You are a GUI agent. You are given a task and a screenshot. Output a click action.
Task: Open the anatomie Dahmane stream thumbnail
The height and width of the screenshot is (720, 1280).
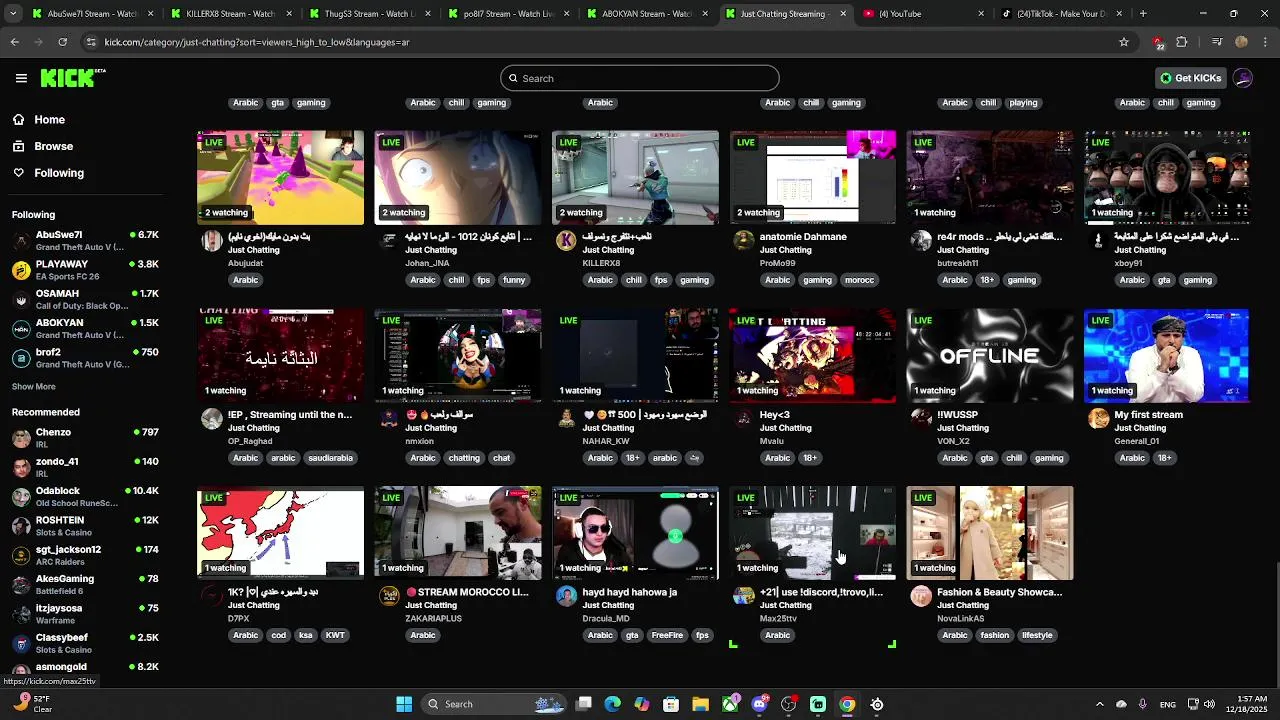point(813,177)
